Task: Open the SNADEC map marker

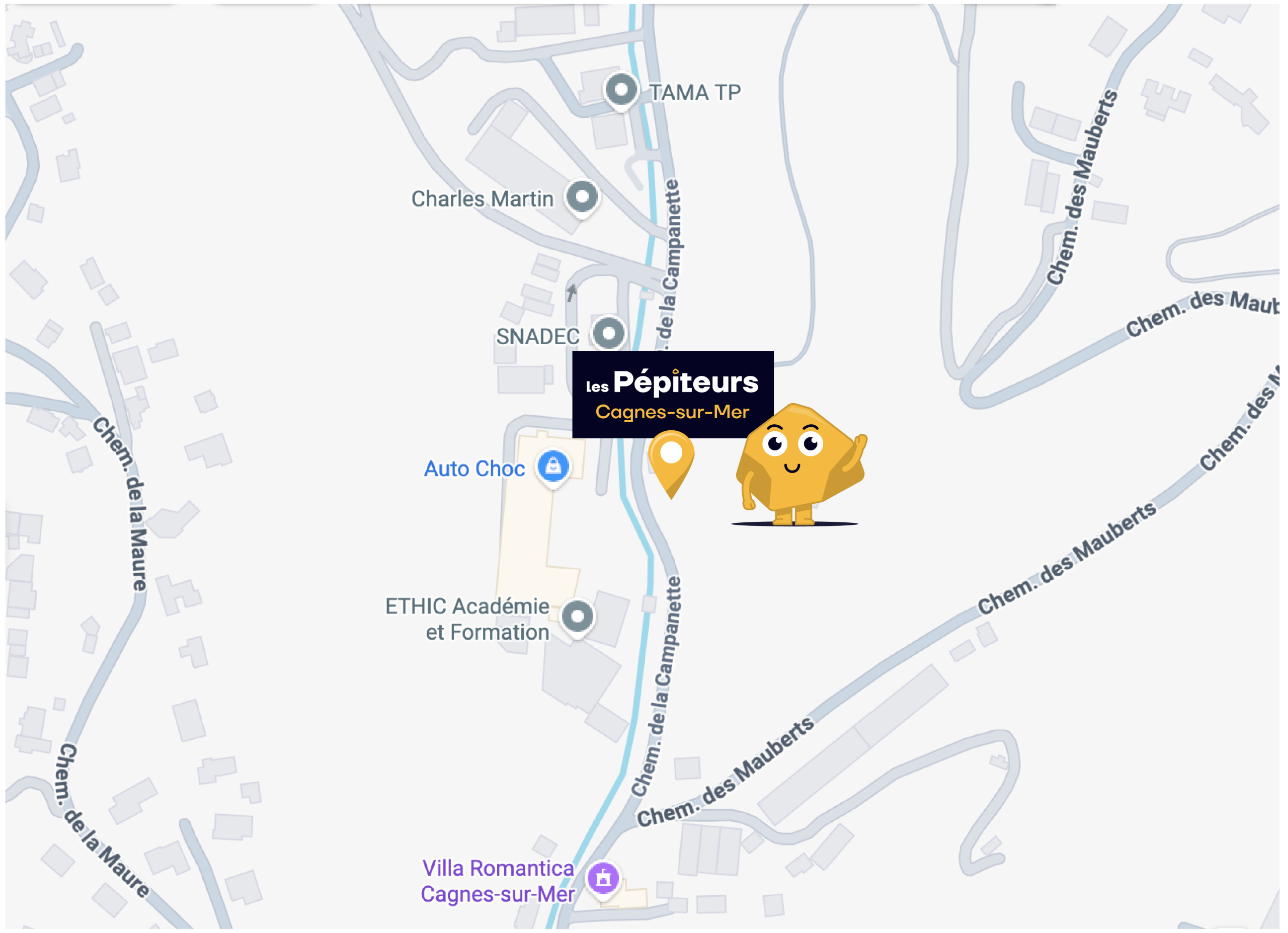Action: tap(609, 334)
